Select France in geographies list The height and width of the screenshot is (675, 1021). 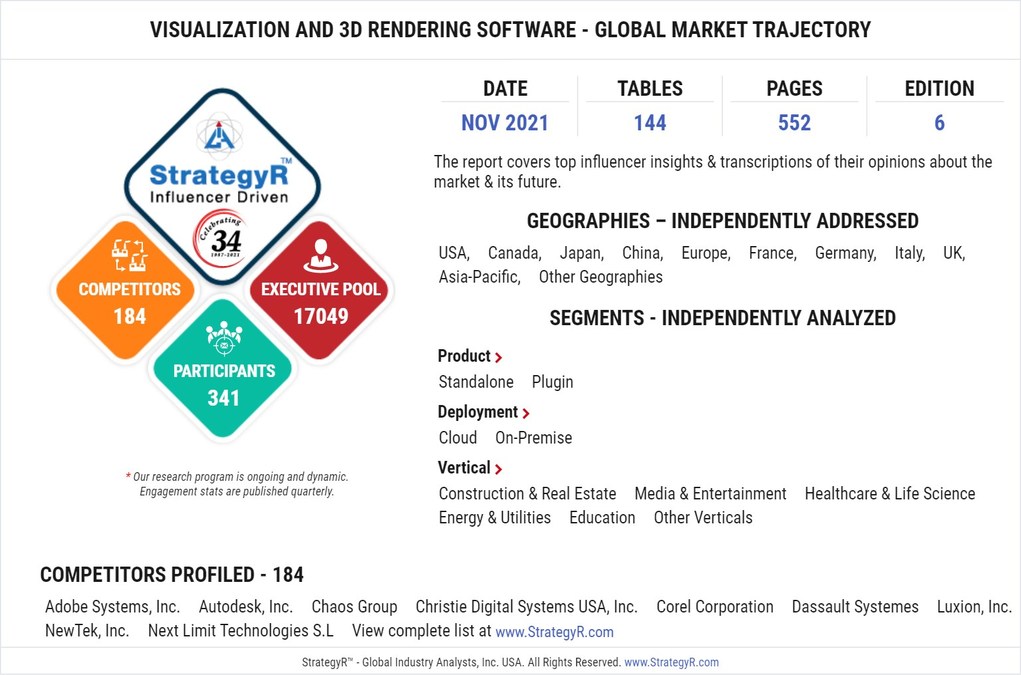[x=773, y=253]
